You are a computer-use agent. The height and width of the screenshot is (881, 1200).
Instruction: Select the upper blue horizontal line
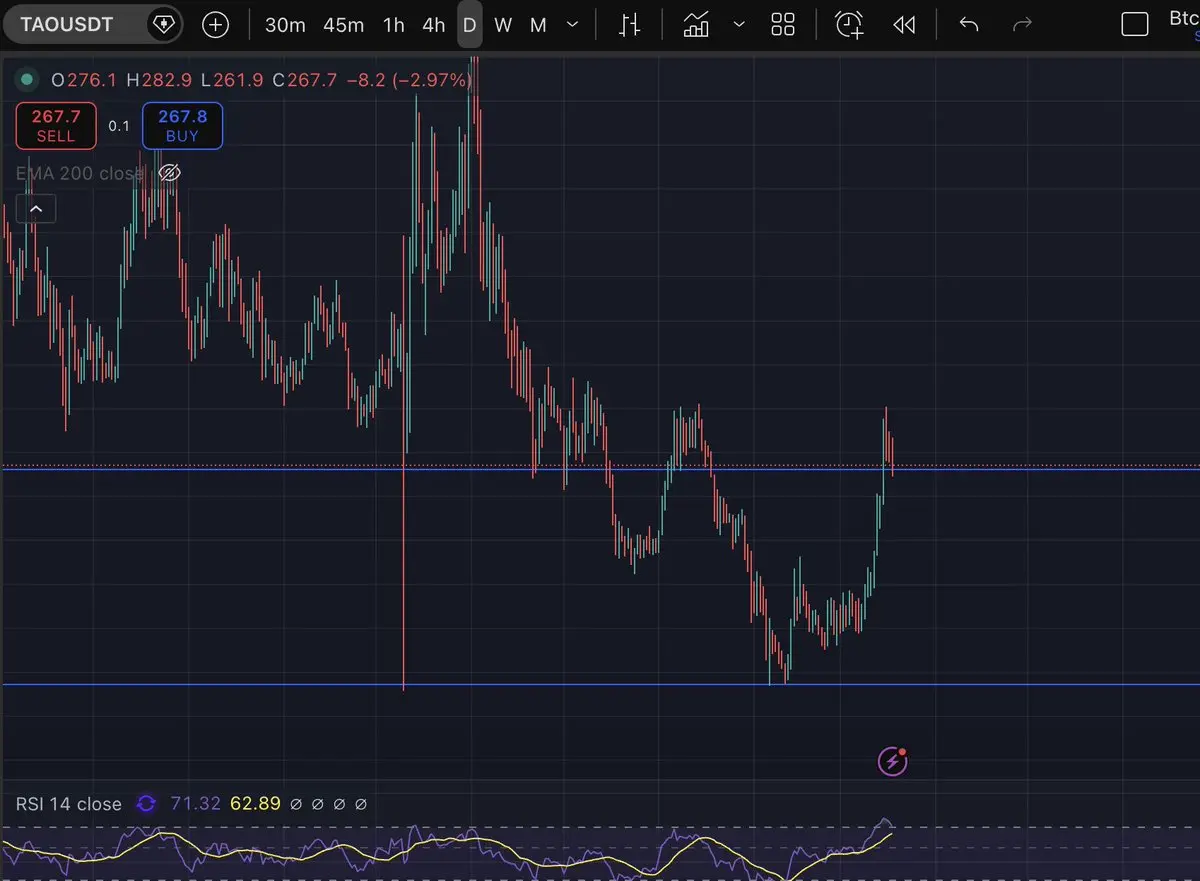click(x=600, y=468)
